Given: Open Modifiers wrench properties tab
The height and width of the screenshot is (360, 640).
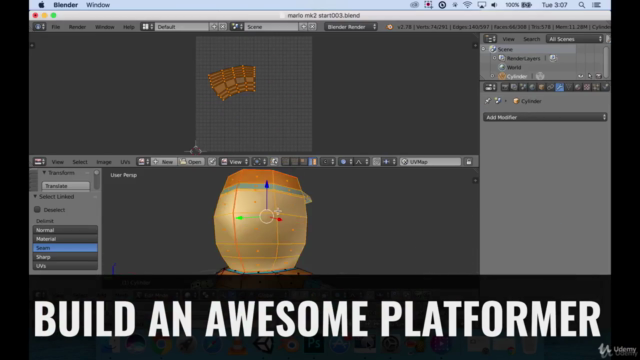Looking at the screenshot, I should pyautogui.click(x=560, y=87).
